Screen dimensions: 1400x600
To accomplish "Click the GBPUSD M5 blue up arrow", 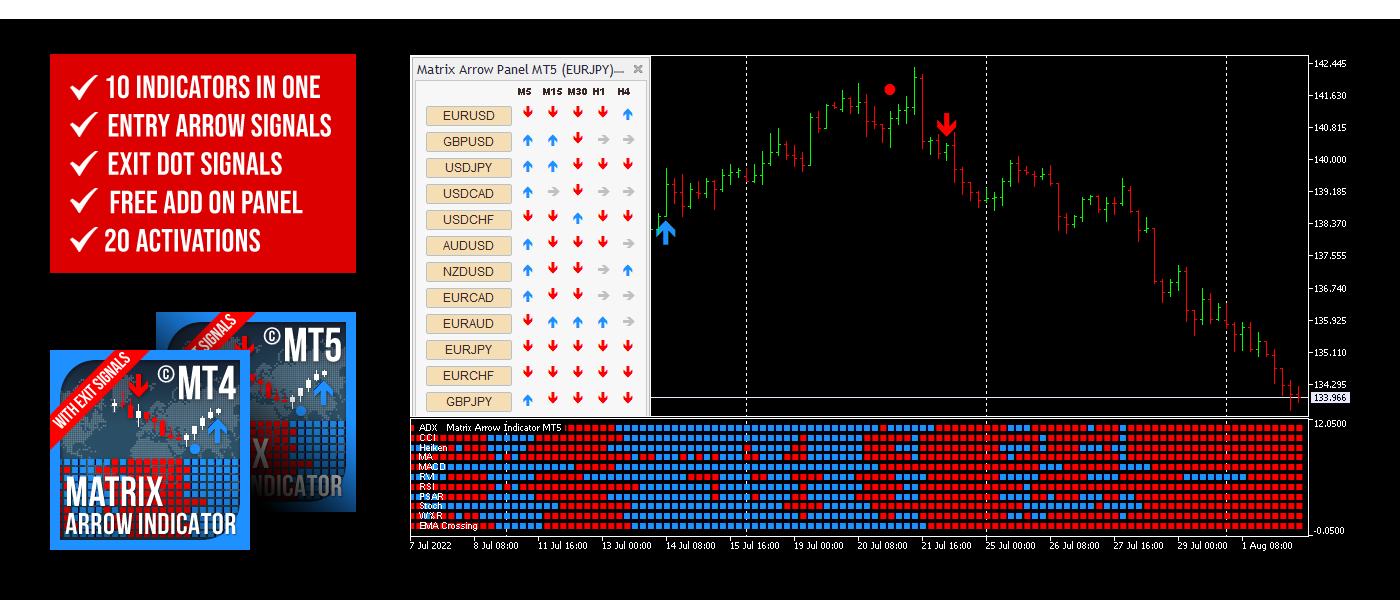I will pyautogui.click(x=527, y=141).
